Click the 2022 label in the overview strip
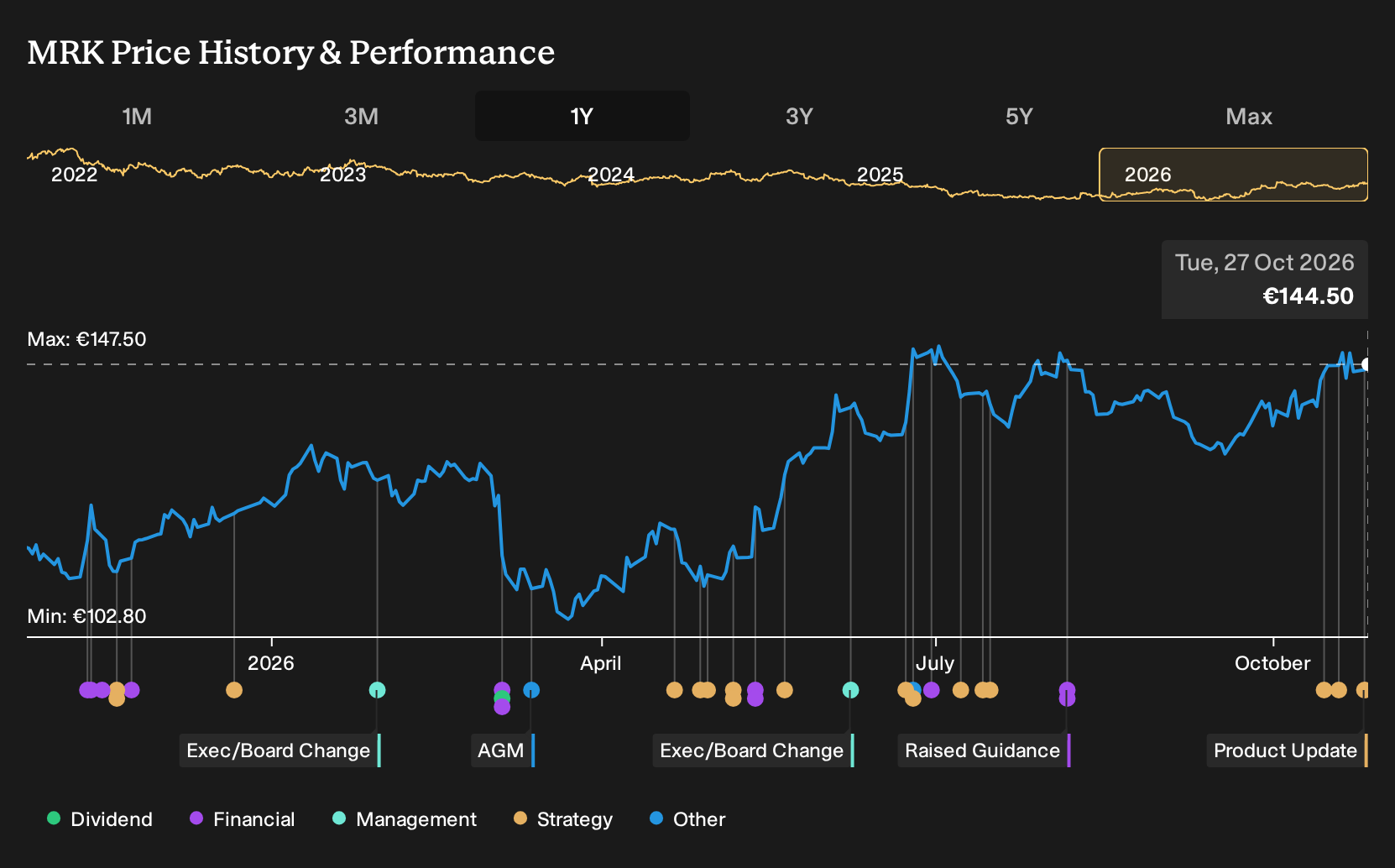The image size is (1395, 868). [x=75, y=175]
